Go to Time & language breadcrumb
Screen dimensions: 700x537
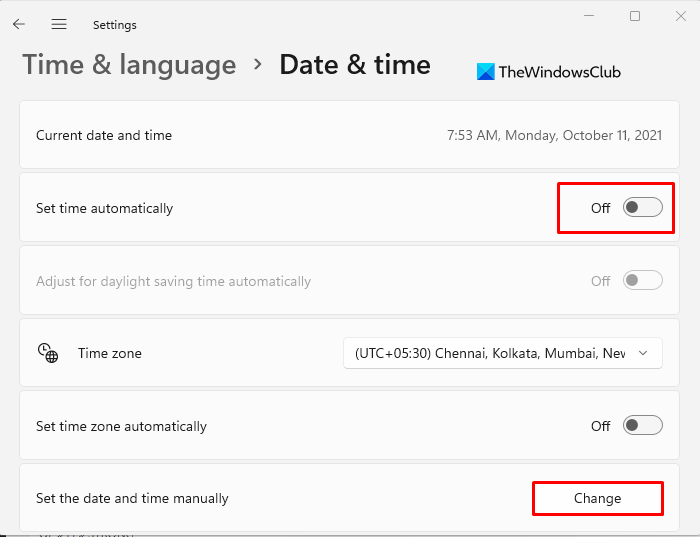point(129,65)
